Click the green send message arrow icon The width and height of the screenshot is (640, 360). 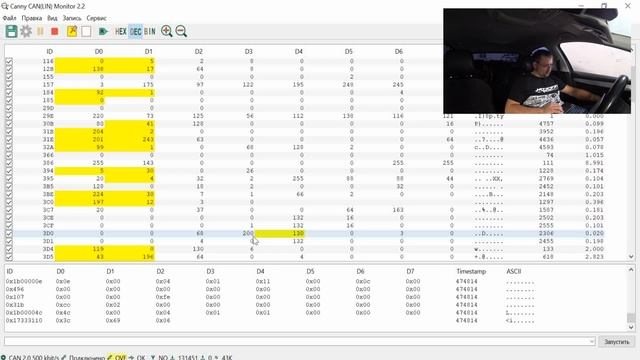pyautogui.click(x=103, y=31)
